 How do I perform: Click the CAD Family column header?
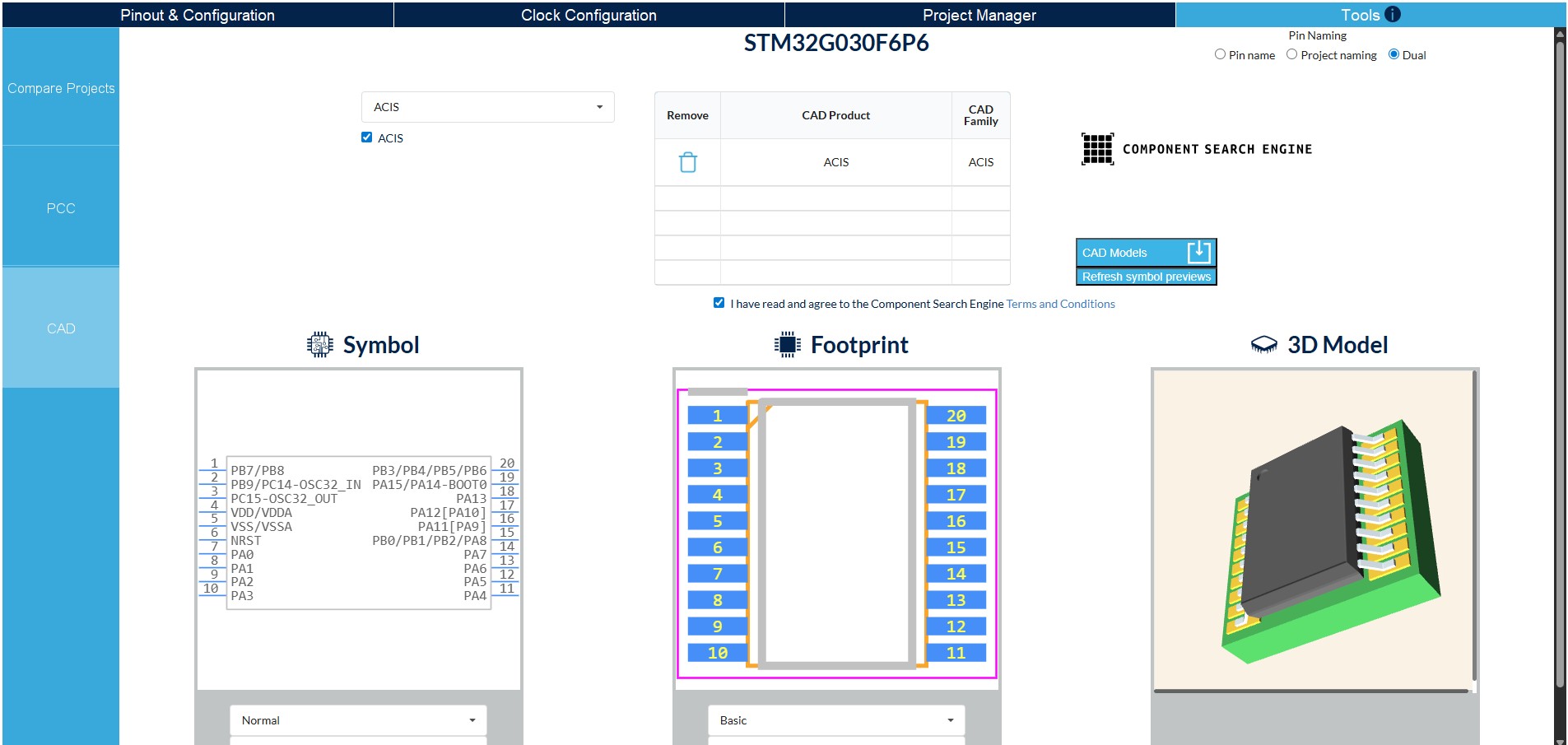(981, 115)
